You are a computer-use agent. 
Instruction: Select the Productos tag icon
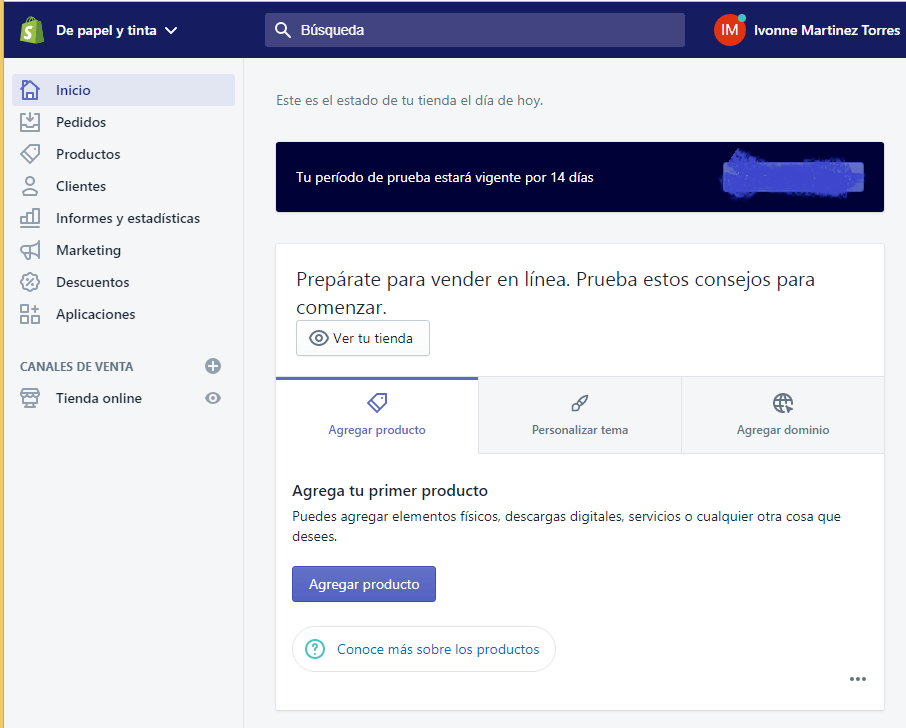click(30, 154)
